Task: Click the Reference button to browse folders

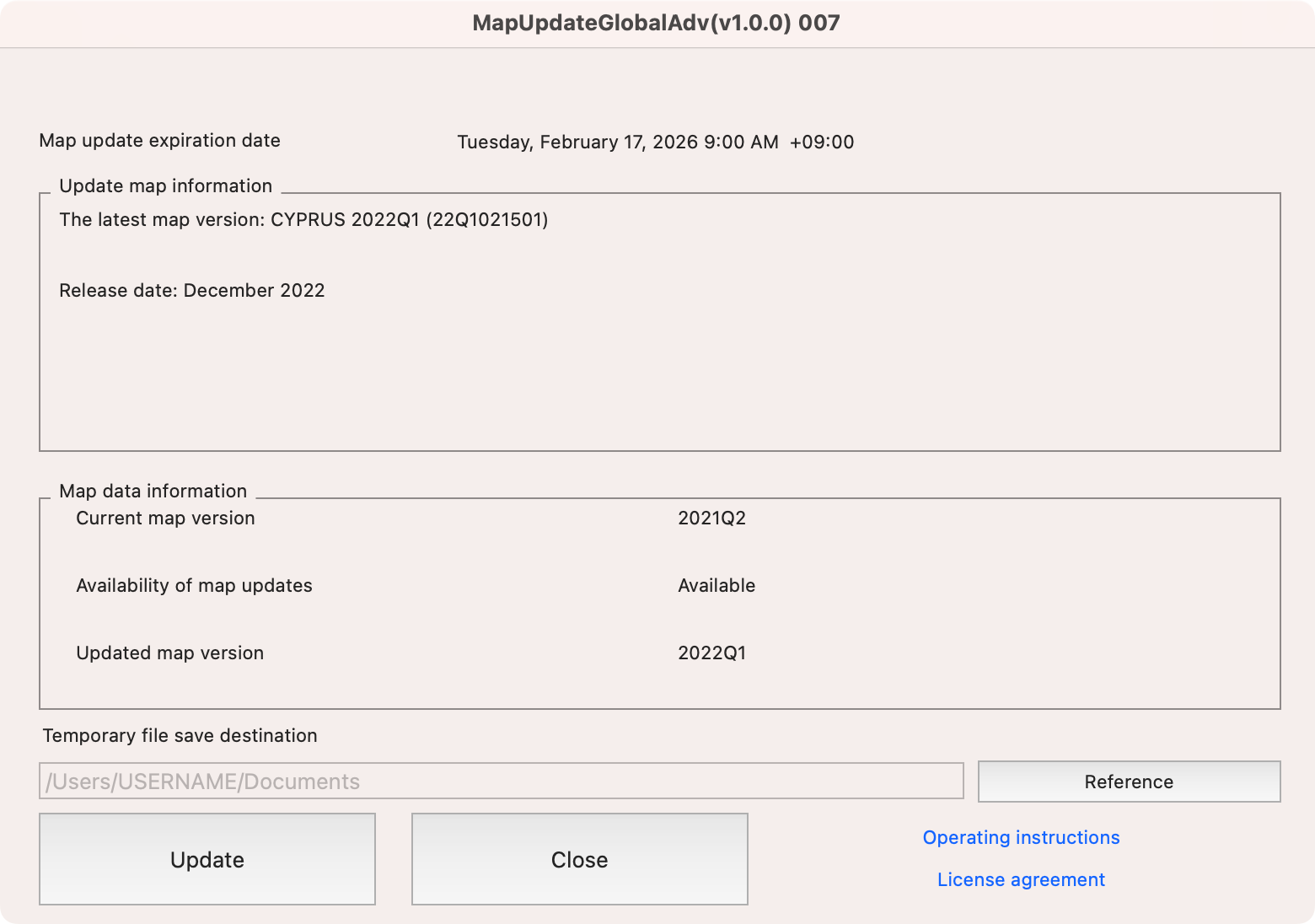Action: (1129, 782)
